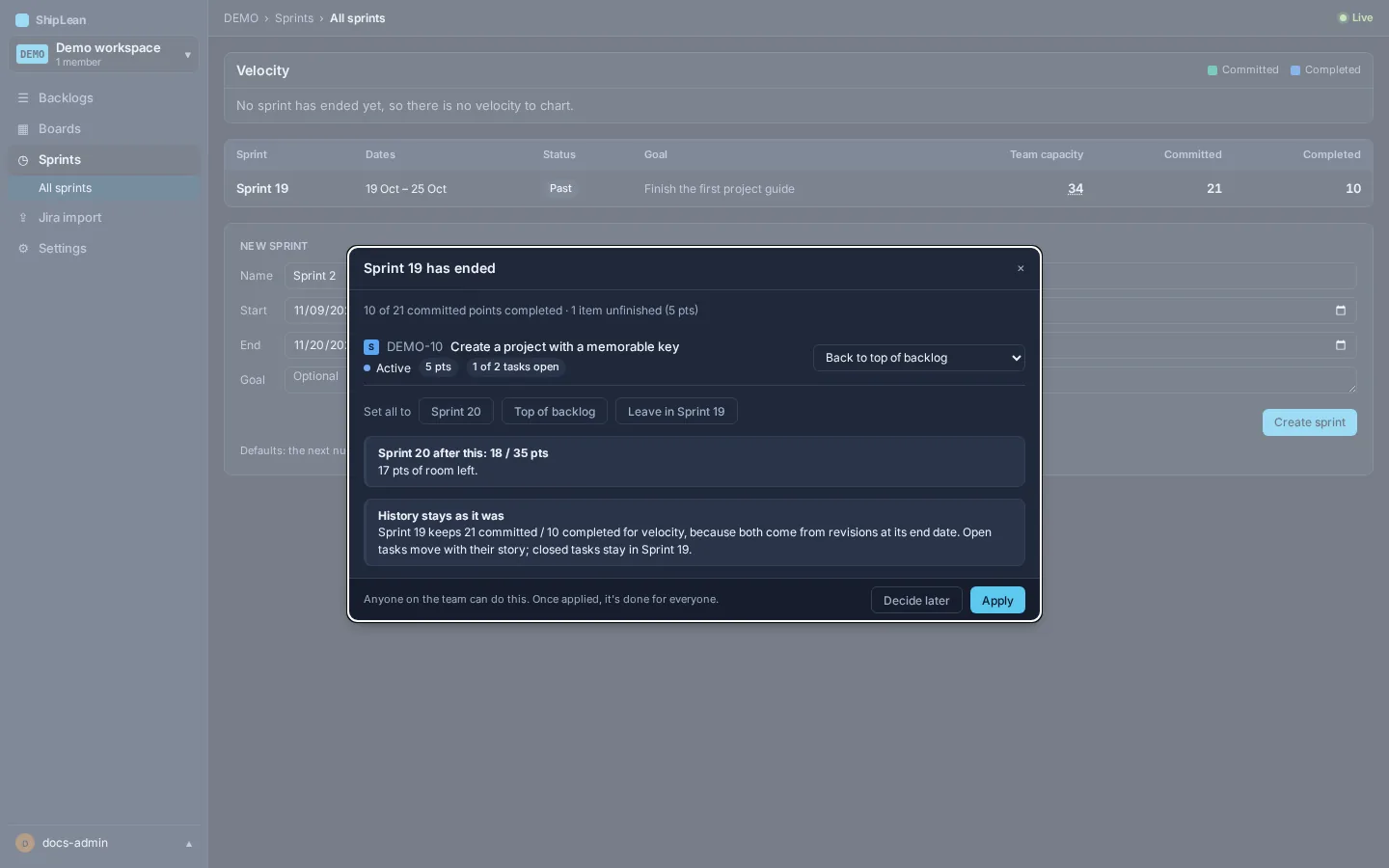Viewport: 1389px width, 868px height.
Task: Click the Completed legend swatch
Action: click(1295, 70)
